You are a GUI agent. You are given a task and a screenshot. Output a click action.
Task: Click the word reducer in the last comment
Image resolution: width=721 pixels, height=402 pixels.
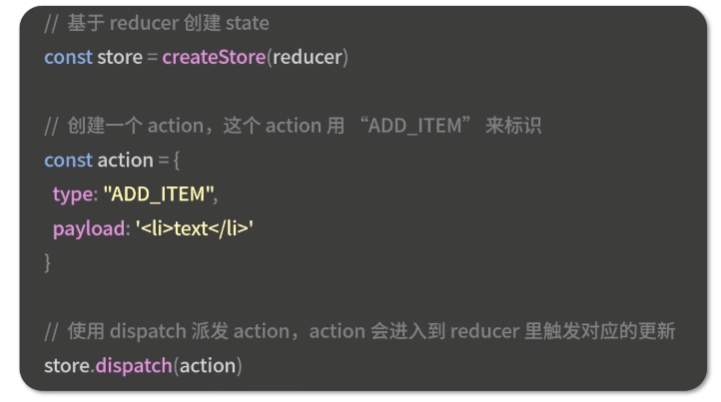coord(485,331)
